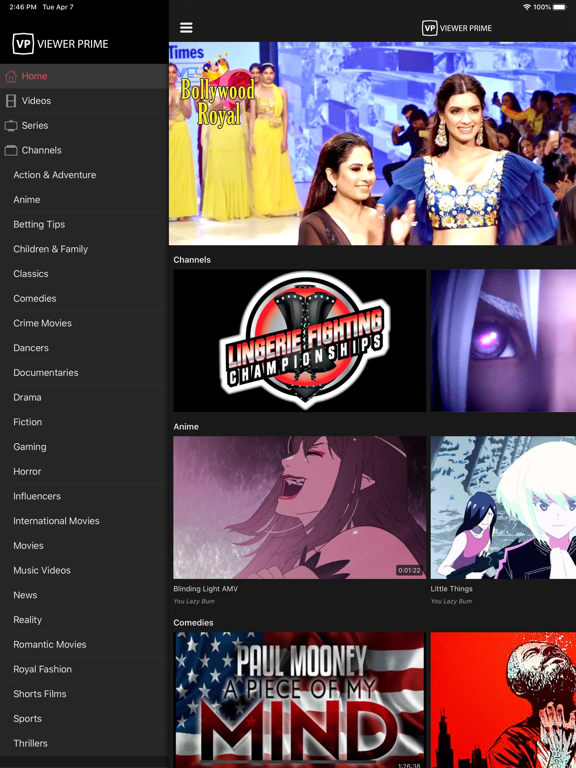The image size is (576, 768).
Task: Click the Anime section heading
Action: 186,427
